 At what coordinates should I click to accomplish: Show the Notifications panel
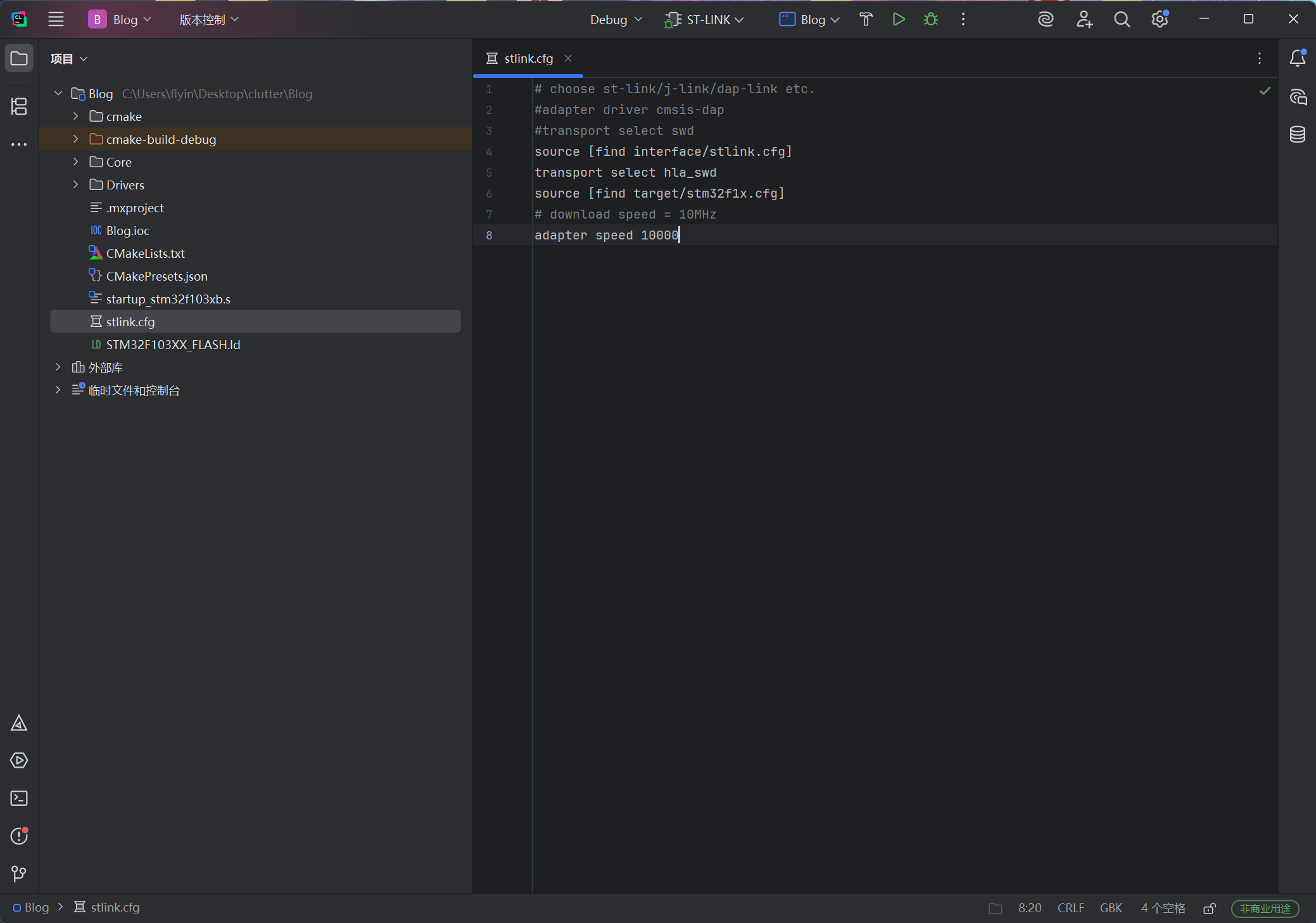pos(1297,58)
